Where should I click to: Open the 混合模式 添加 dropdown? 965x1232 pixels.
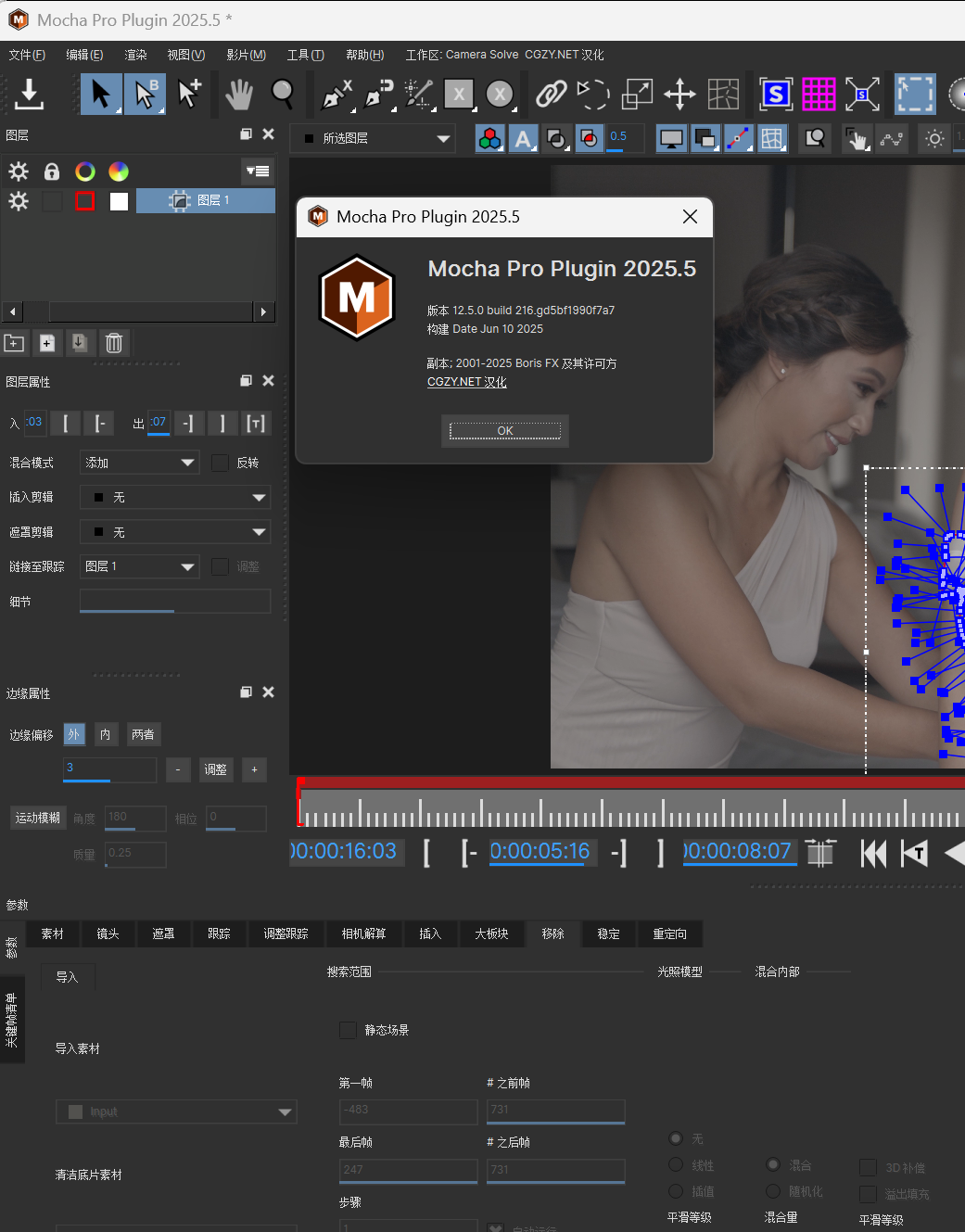[x=139, y=463]
